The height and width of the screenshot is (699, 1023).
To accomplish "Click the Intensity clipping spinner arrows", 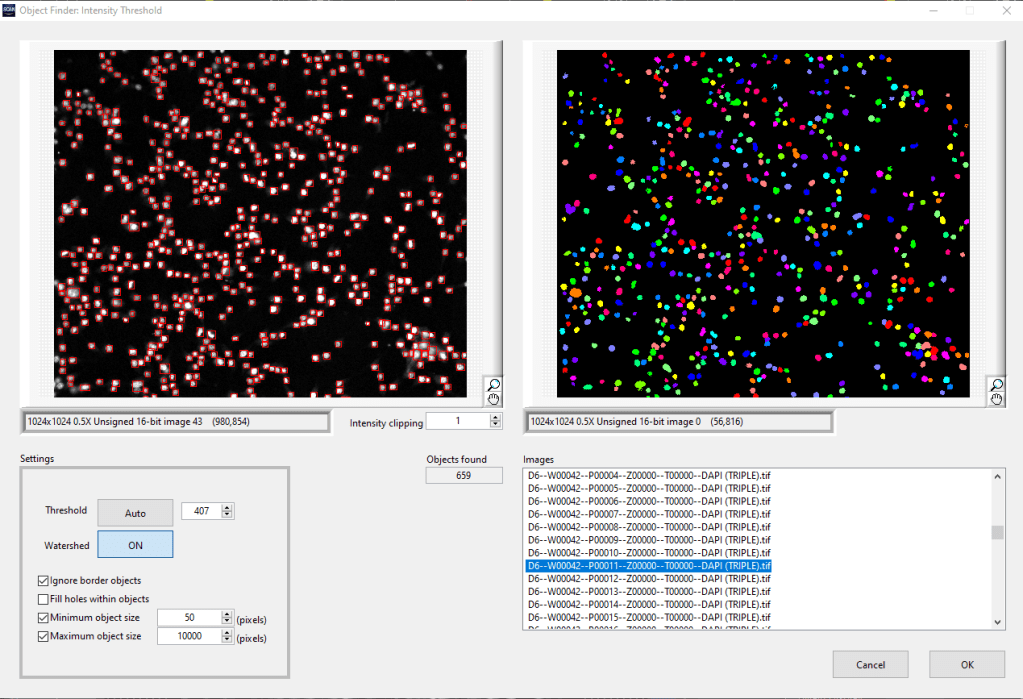I will (495, 422).
